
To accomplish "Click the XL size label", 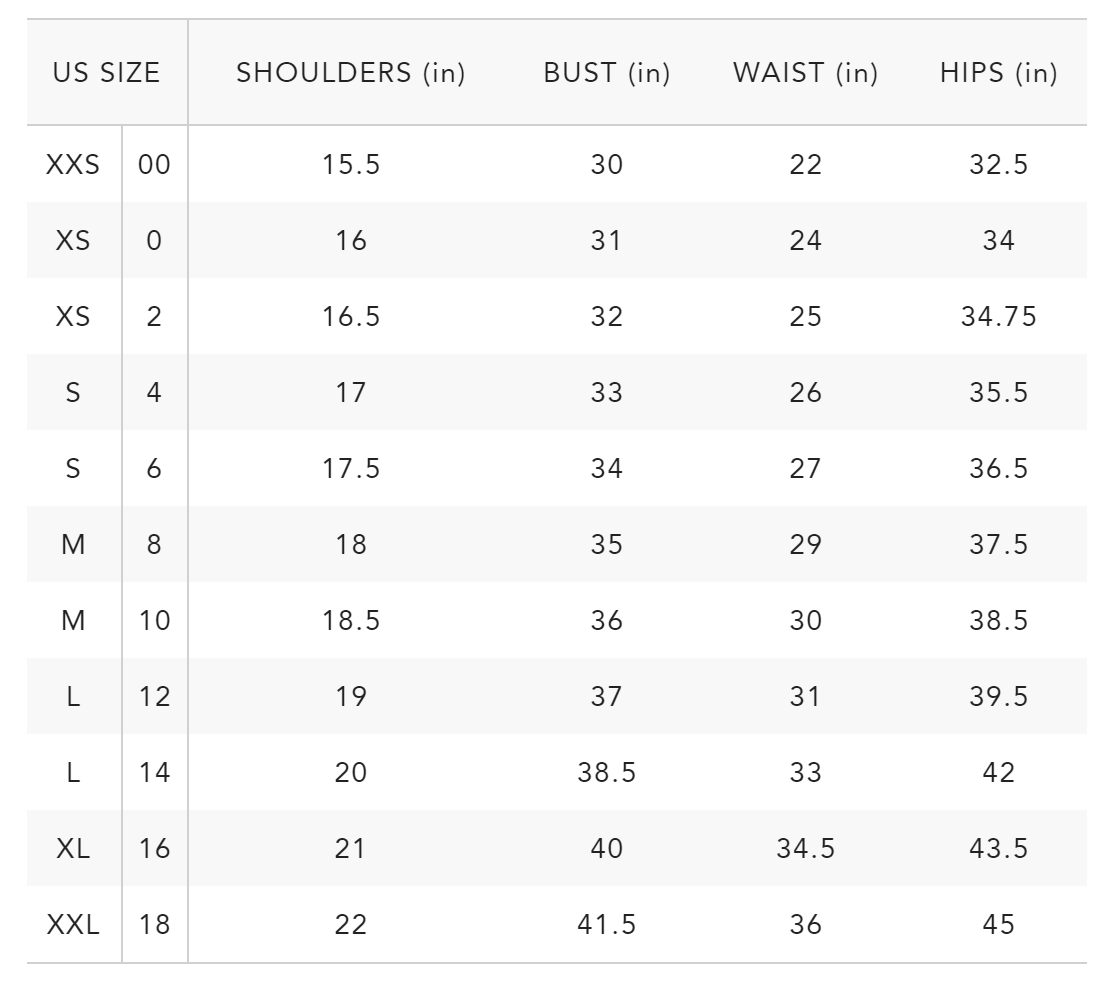I will click(73, 849).
